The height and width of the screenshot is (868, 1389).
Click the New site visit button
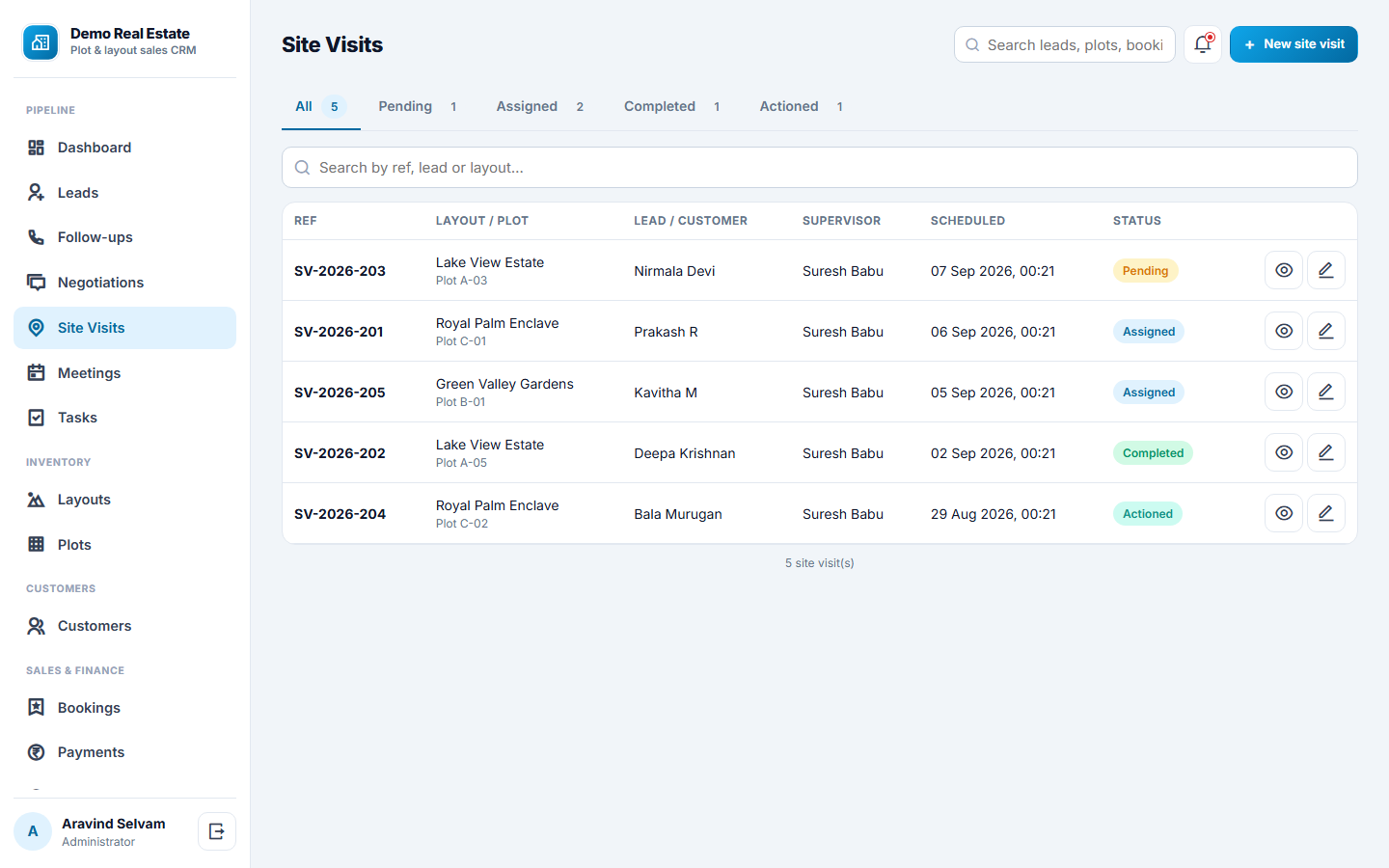click(x=1294, y=44)
